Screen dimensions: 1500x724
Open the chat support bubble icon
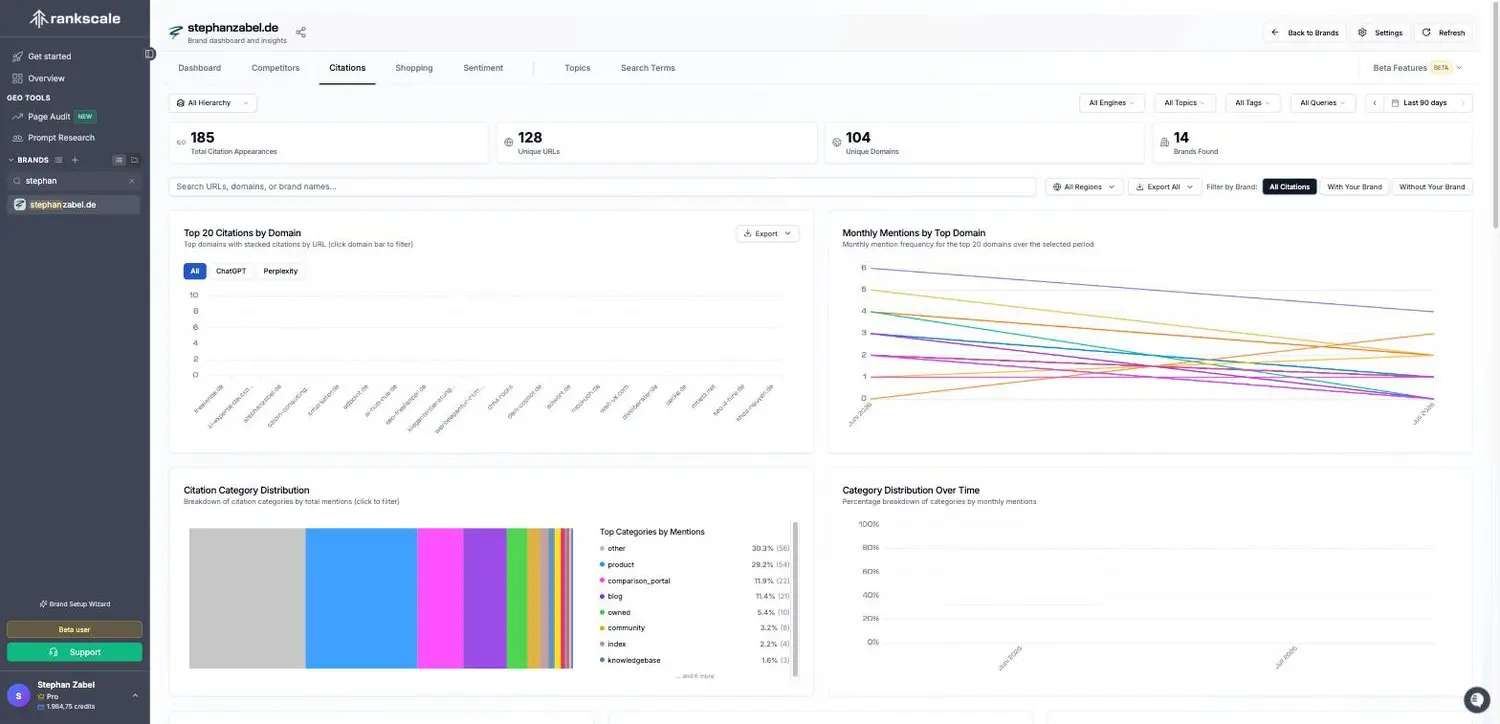pyautogui.click(x=1476, y=699)
